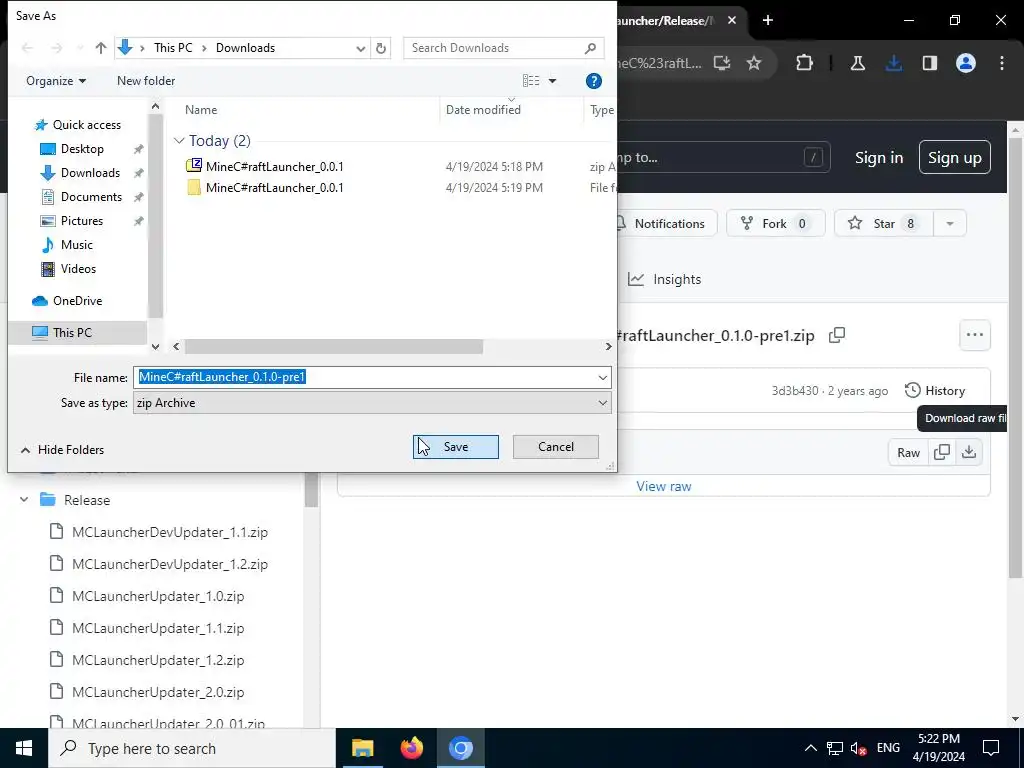Click New folder in the dialog toolbar
This screenshot has width=1024, height=768.
(146, 81)
